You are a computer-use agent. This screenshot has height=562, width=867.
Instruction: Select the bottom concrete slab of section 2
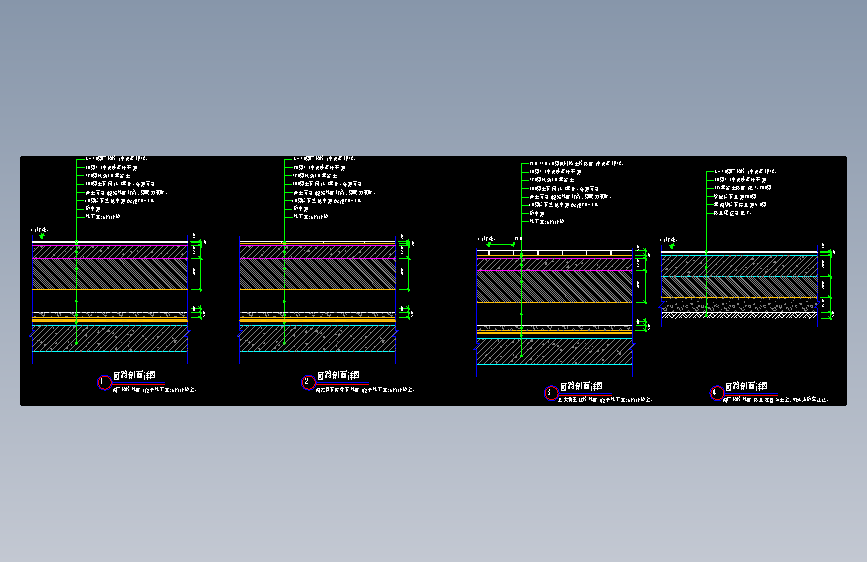pos(317,338)
